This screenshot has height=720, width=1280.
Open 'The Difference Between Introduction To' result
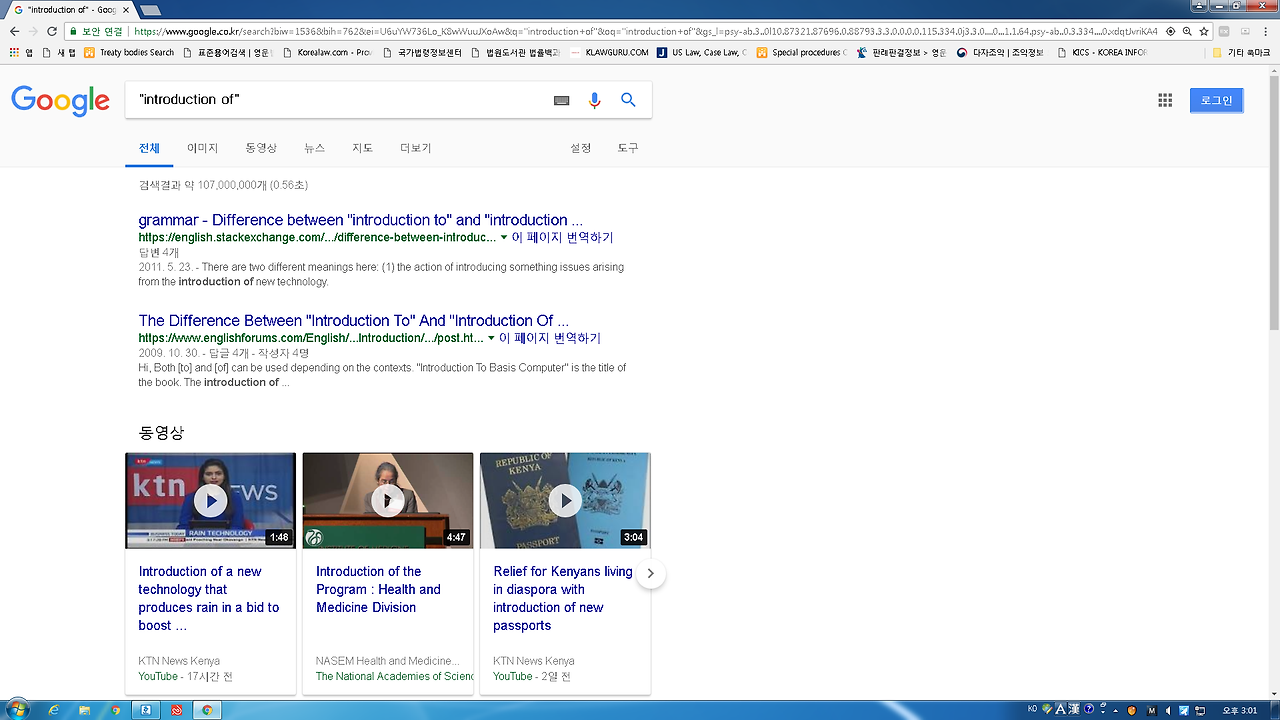pos(353,321)
